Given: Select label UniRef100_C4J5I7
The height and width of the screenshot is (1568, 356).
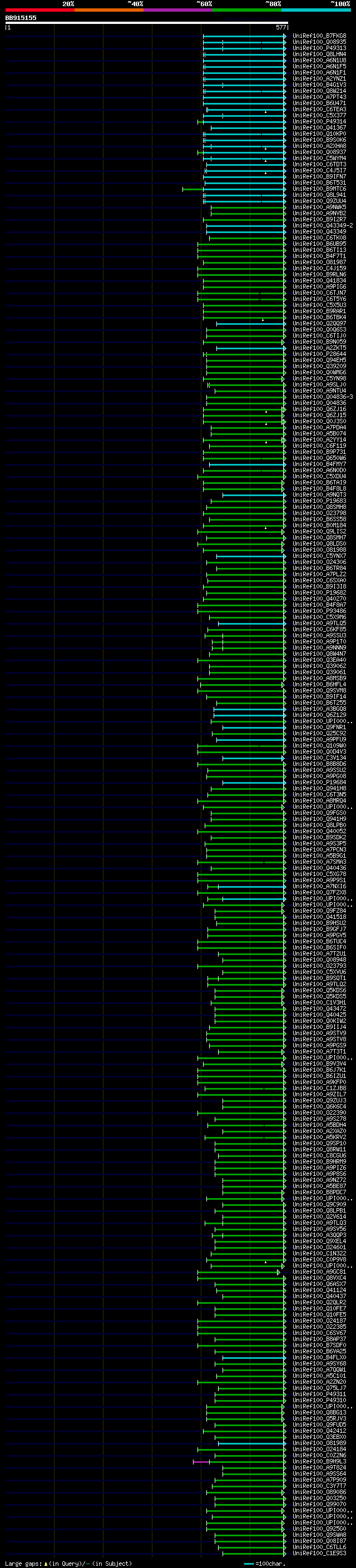Looking at the screenshot, I should click(x=319, y=170).
